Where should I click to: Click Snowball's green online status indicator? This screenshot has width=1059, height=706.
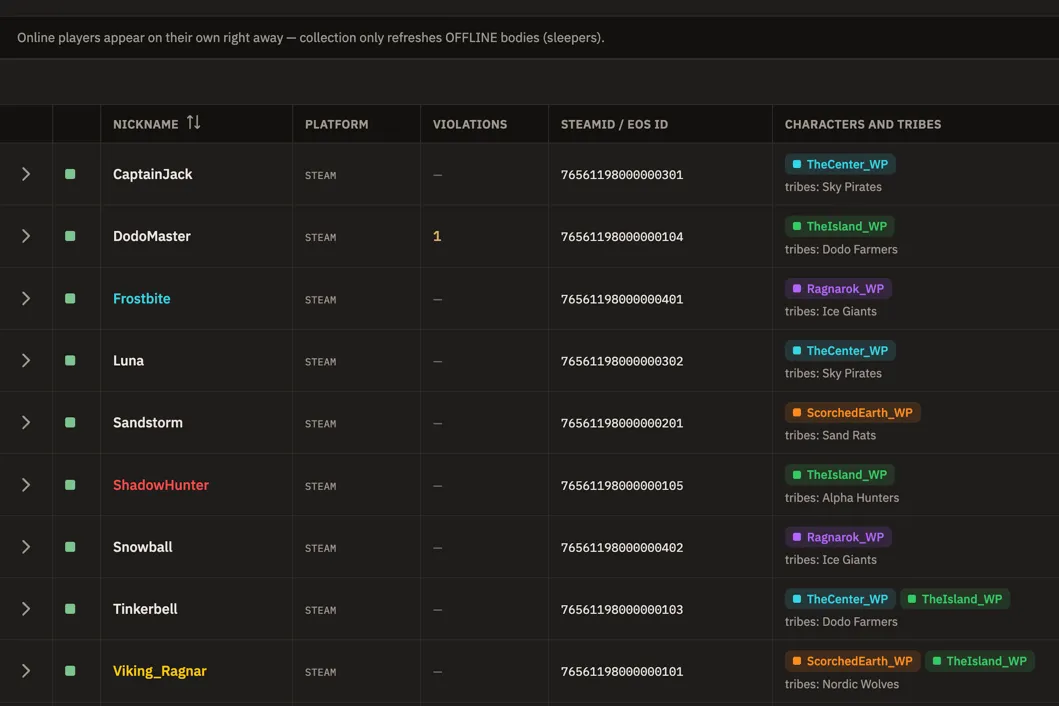coord(70,547)
